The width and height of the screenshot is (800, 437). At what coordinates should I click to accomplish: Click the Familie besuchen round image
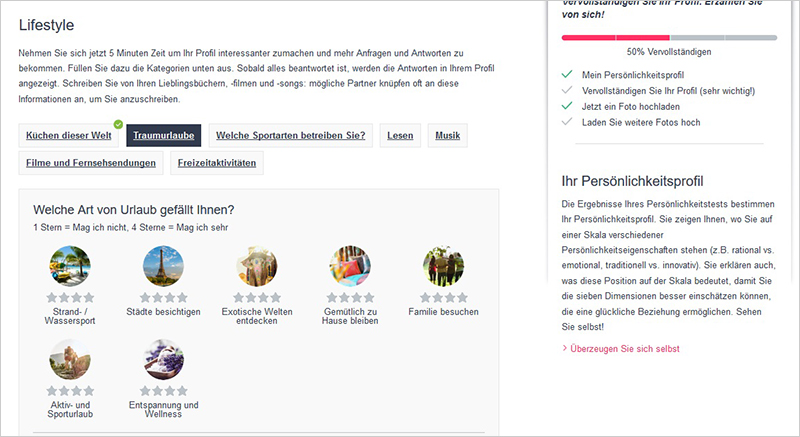[x=443, y=266]
